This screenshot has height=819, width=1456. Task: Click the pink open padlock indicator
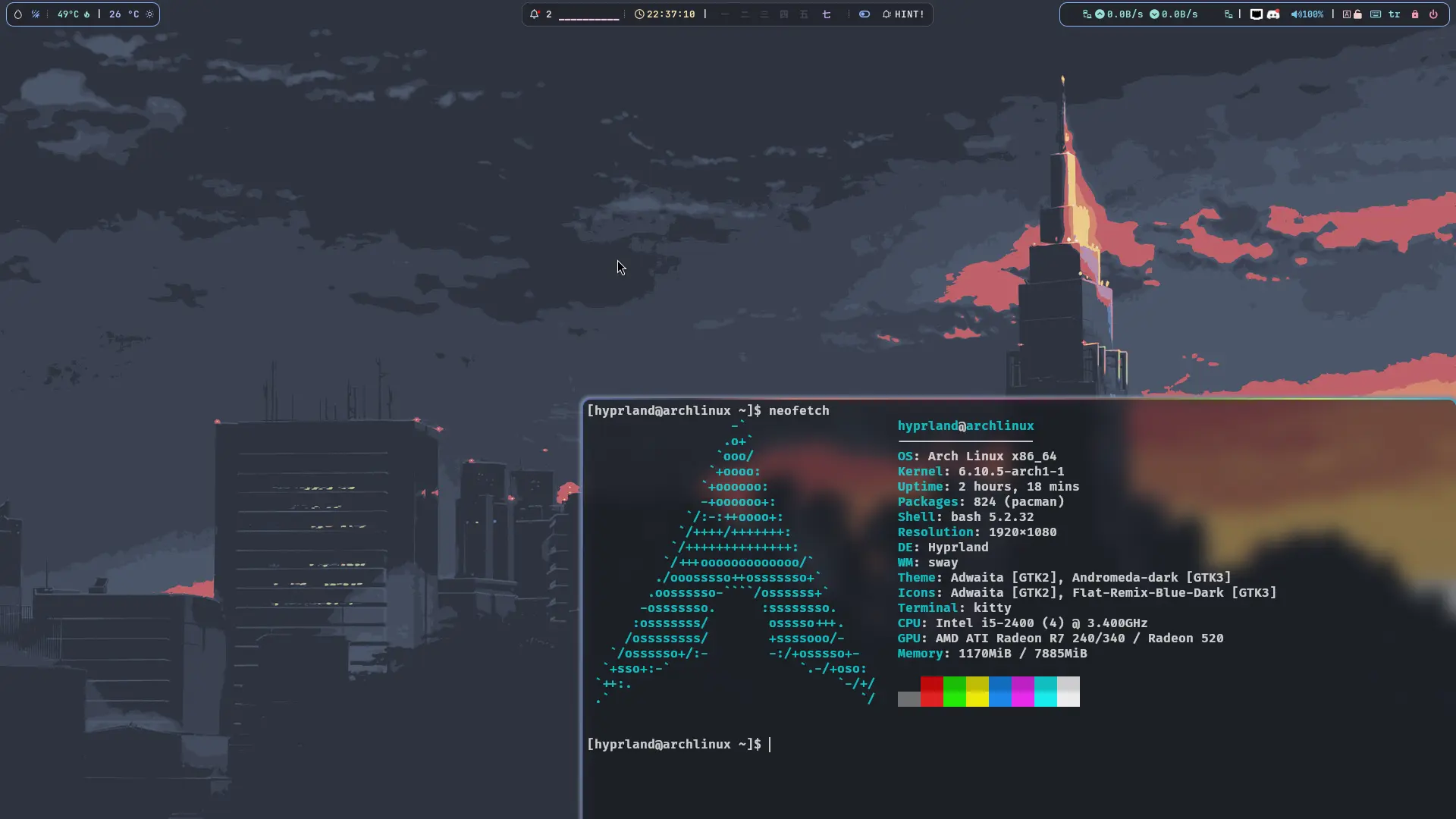click(x=1357, y=14)
